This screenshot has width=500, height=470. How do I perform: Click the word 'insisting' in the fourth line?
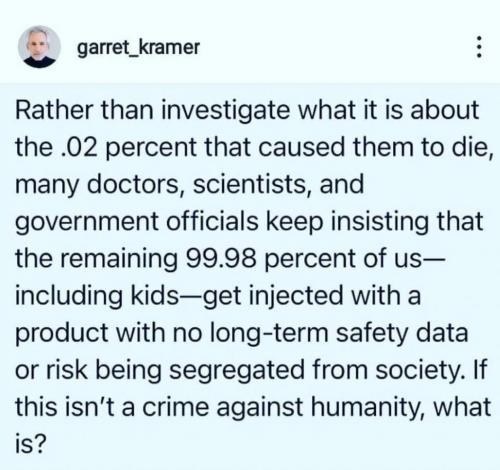point(379,222)
